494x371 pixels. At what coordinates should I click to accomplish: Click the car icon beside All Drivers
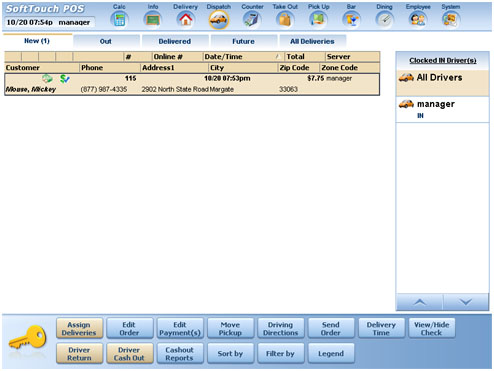click(x=406, y=77)
